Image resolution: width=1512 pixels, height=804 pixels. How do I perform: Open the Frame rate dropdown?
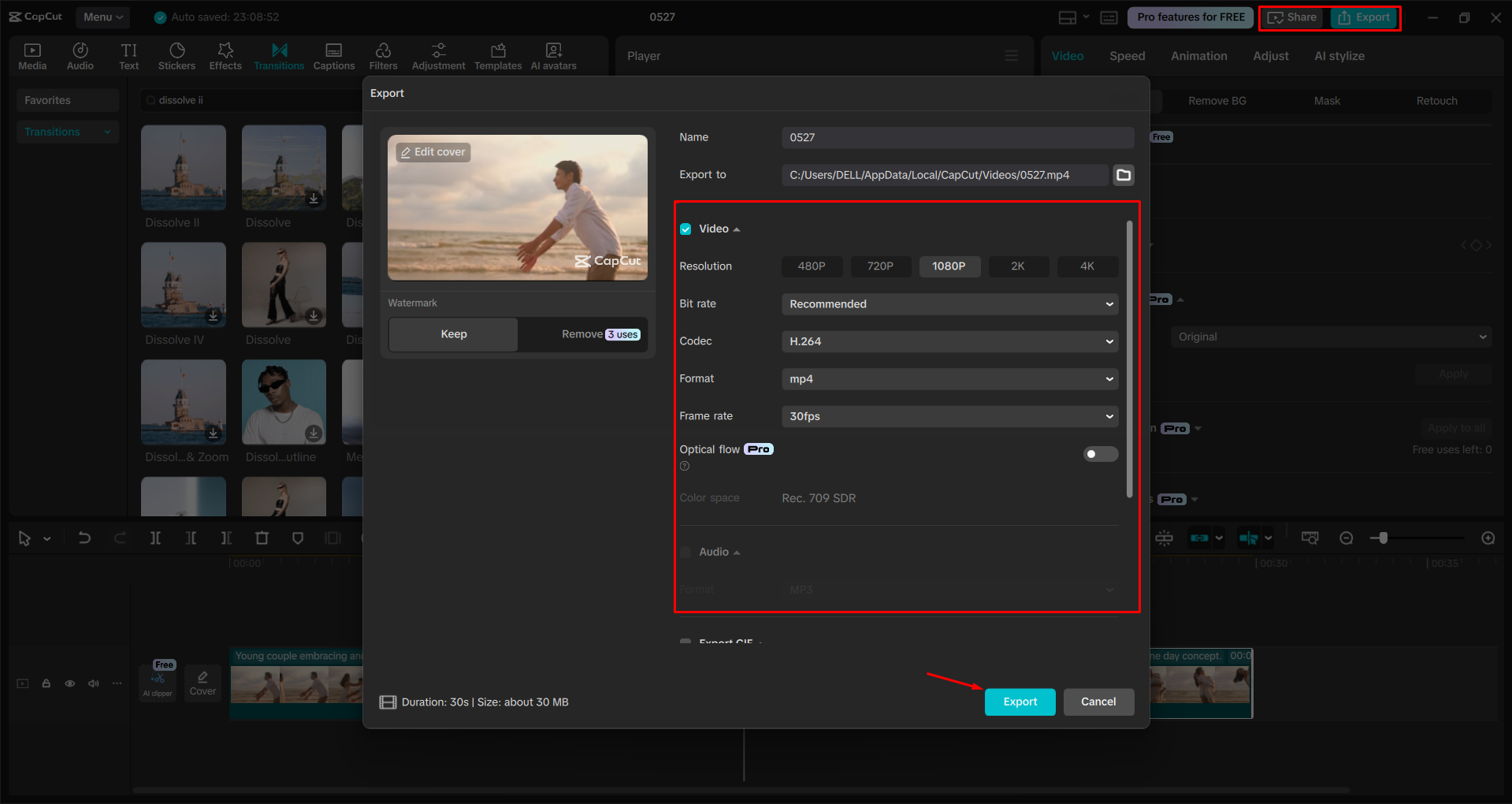pos(949,416)
